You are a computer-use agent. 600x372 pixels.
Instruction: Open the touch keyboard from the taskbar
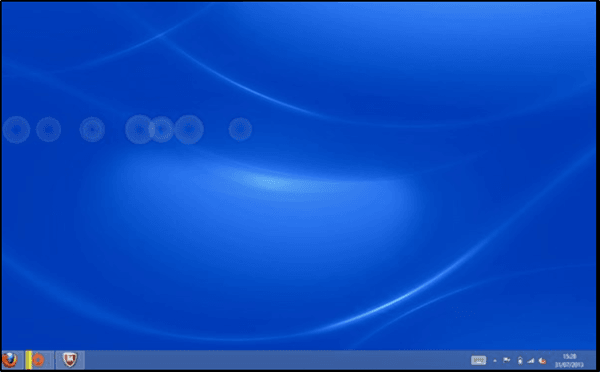(x=478, y=360)
